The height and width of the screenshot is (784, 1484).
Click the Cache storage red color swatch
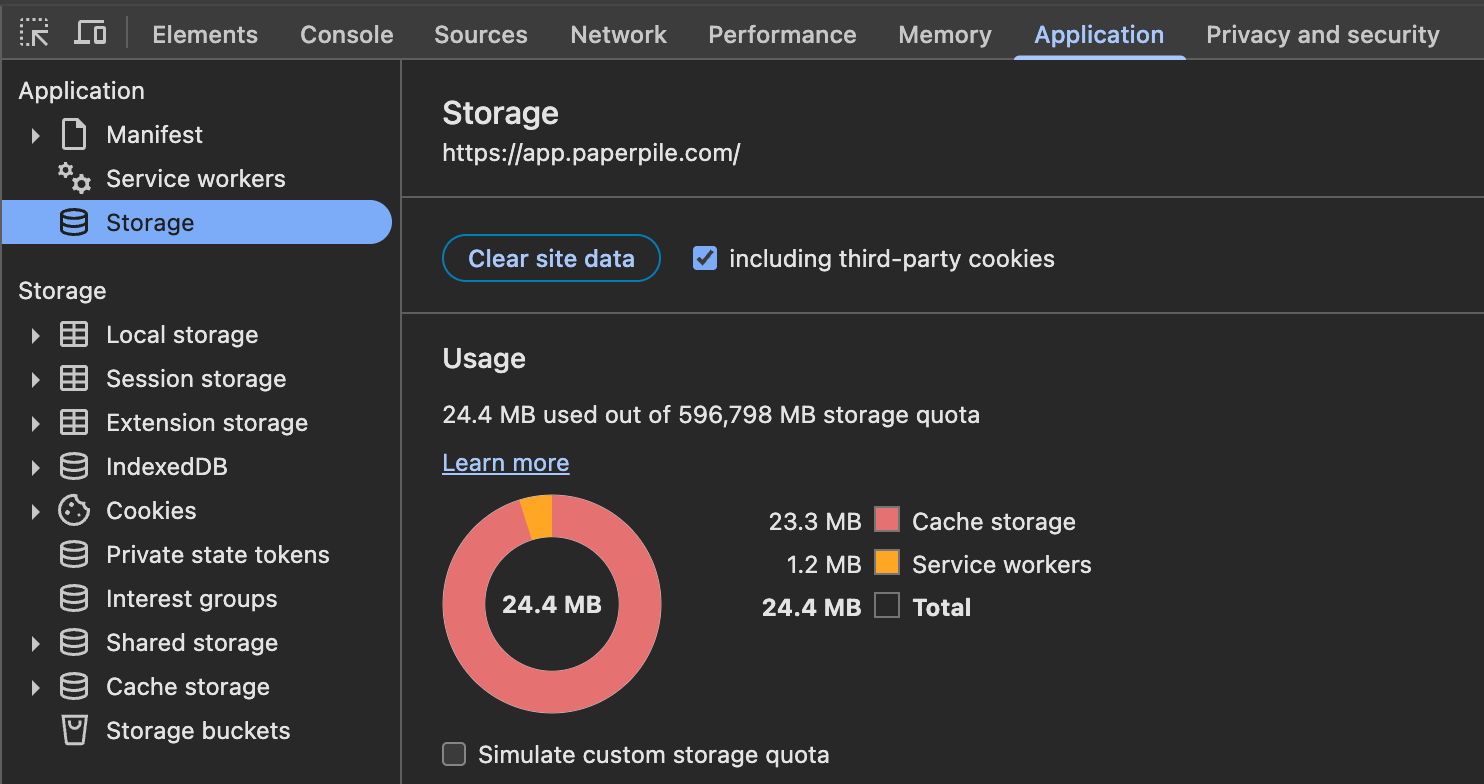887,520
